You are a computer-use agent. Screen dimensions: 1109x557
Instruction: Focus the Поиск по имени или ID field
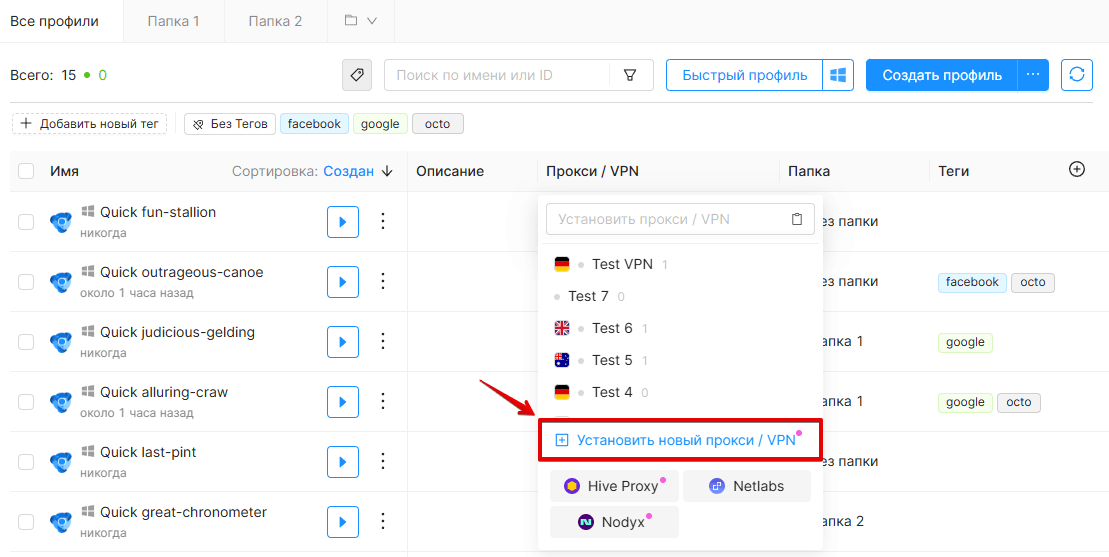pos(497,75)
